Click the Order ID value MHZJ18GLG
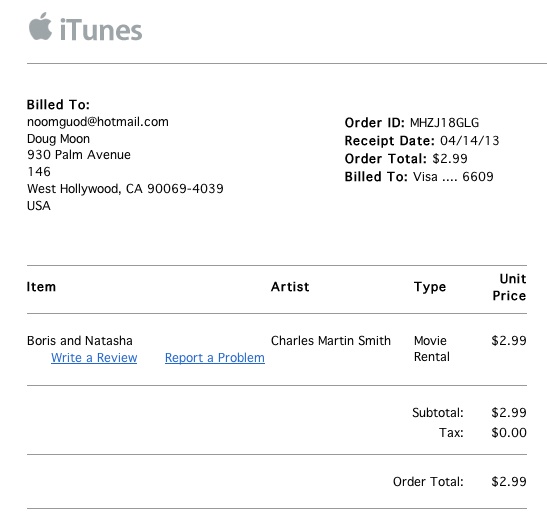The image size is (547, 518). point(444,123)
